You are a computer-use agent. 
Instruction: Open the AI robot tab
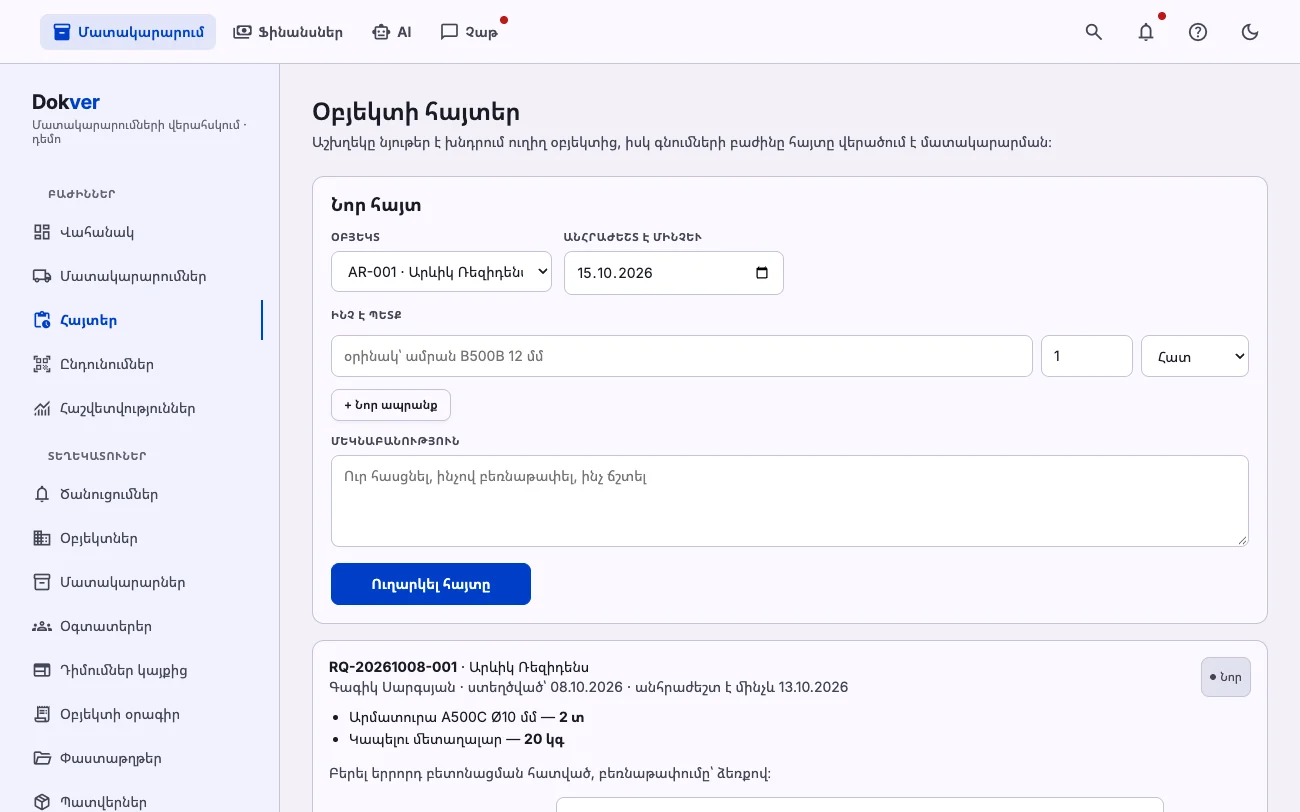pos(392,32)
